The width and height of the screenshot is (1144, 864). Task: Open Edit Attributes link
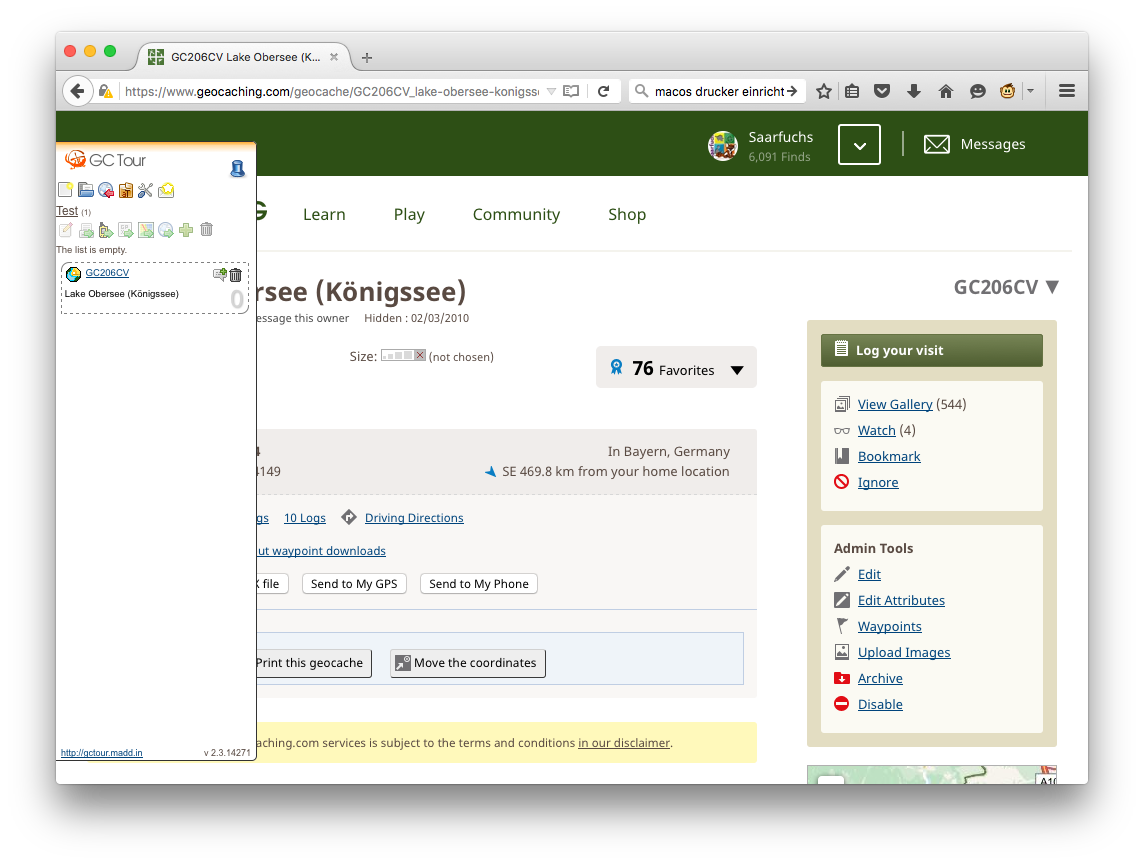(x=901, y=601)
